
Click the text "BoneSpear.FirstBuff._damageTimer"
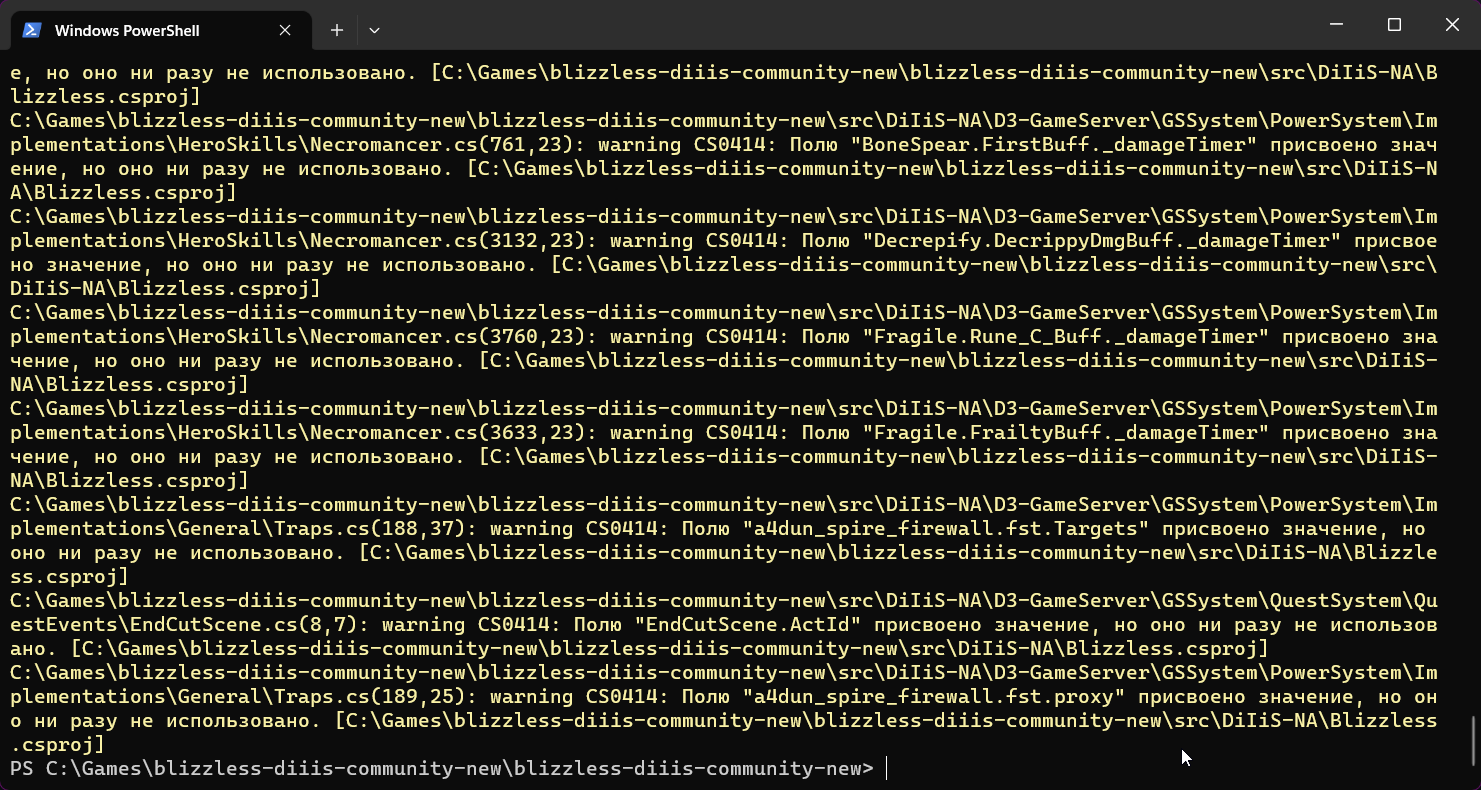[x=1052, y=144]
